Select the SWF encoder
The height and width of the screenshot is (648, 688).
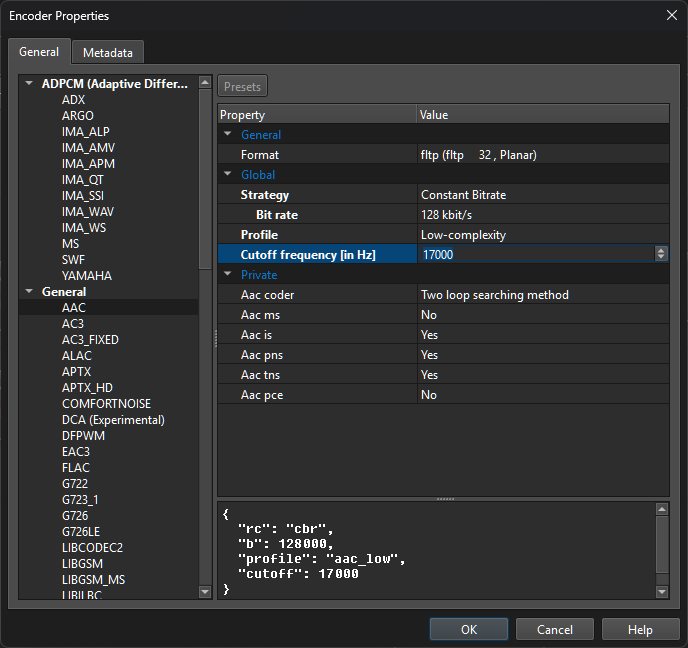pyautogui.click(x=73, y=260)
